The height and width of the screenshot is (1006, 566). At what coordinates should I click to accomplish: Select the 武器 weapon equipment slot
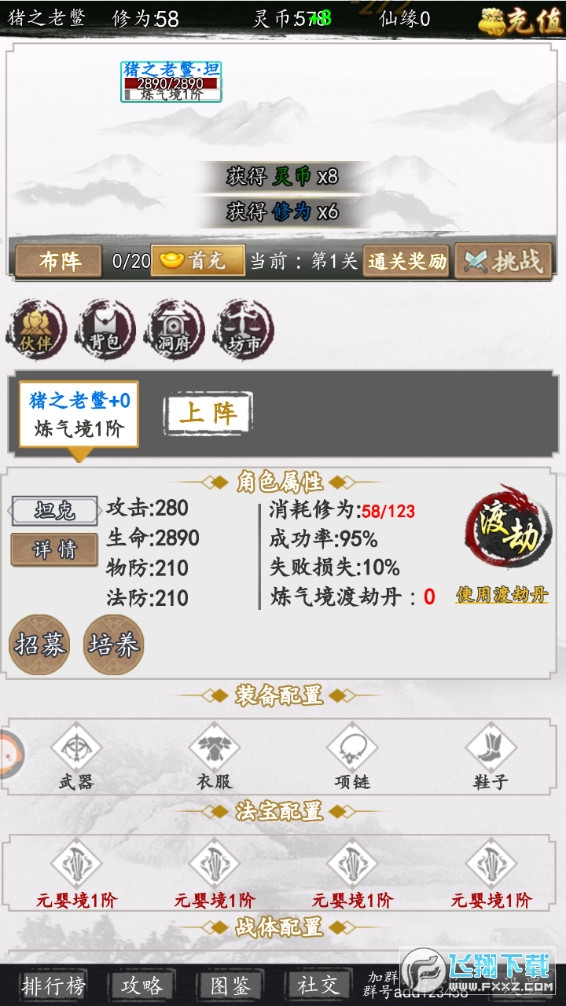(76, 756)
